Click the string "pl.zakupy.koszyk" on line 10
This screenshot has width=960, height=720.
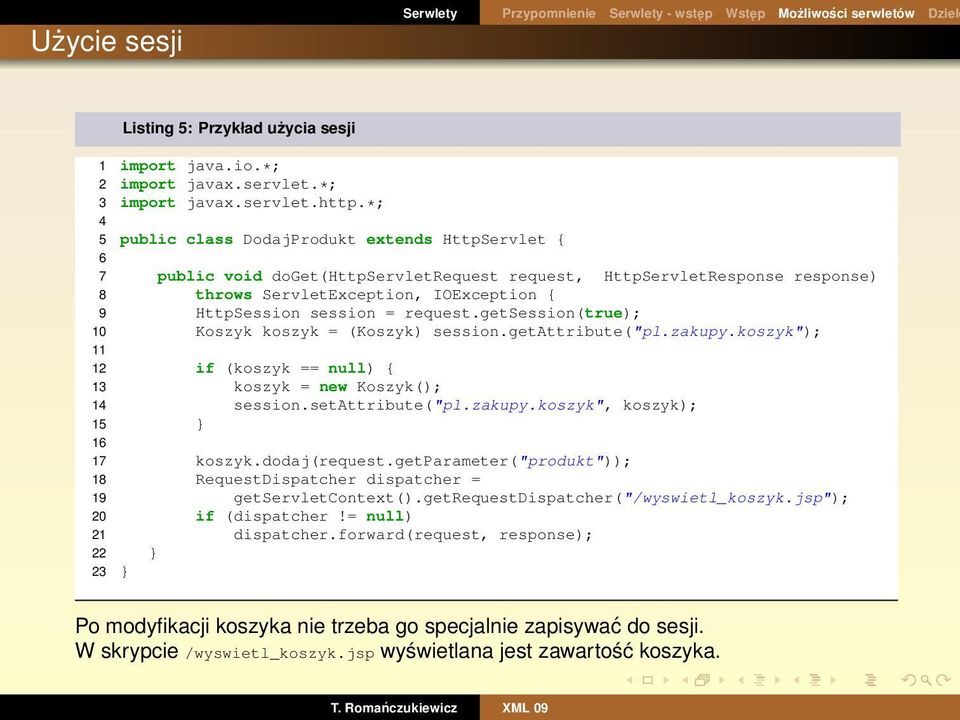coord(718,331)
